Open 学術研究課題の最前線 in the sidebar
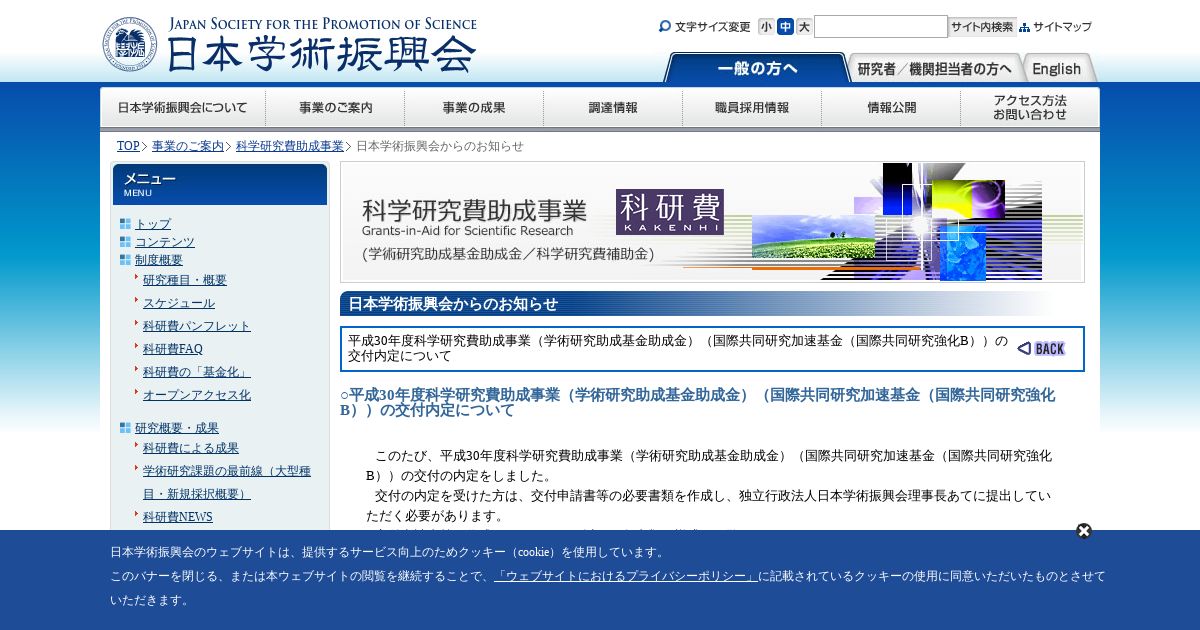Screen dimensions: 1200x630 227,482
